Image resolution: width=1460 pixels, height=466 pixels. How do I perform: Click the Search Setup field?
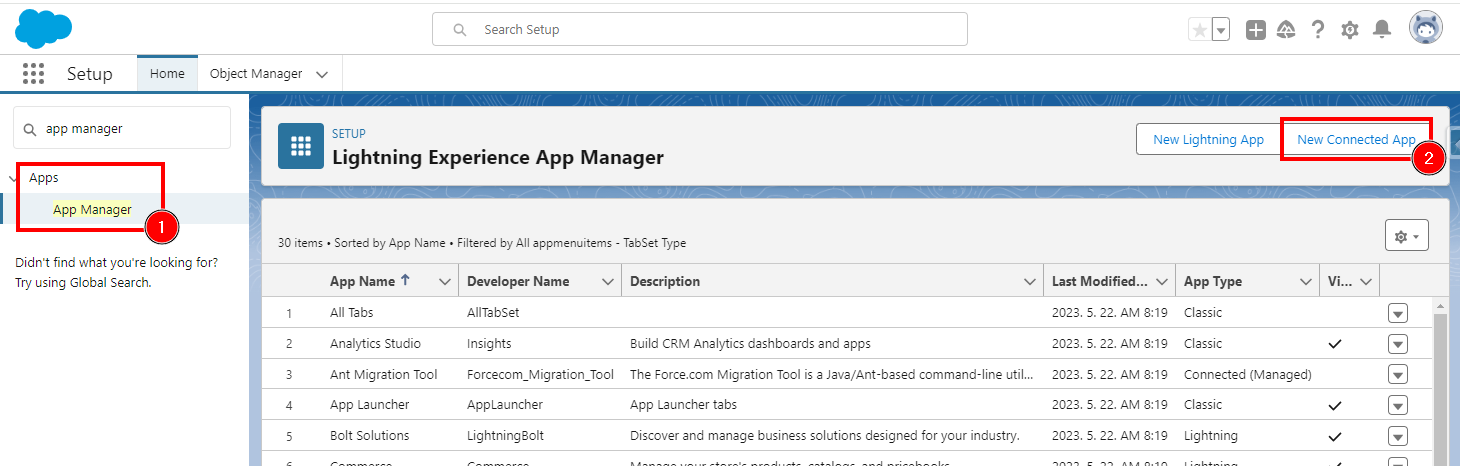click(700, 29)
